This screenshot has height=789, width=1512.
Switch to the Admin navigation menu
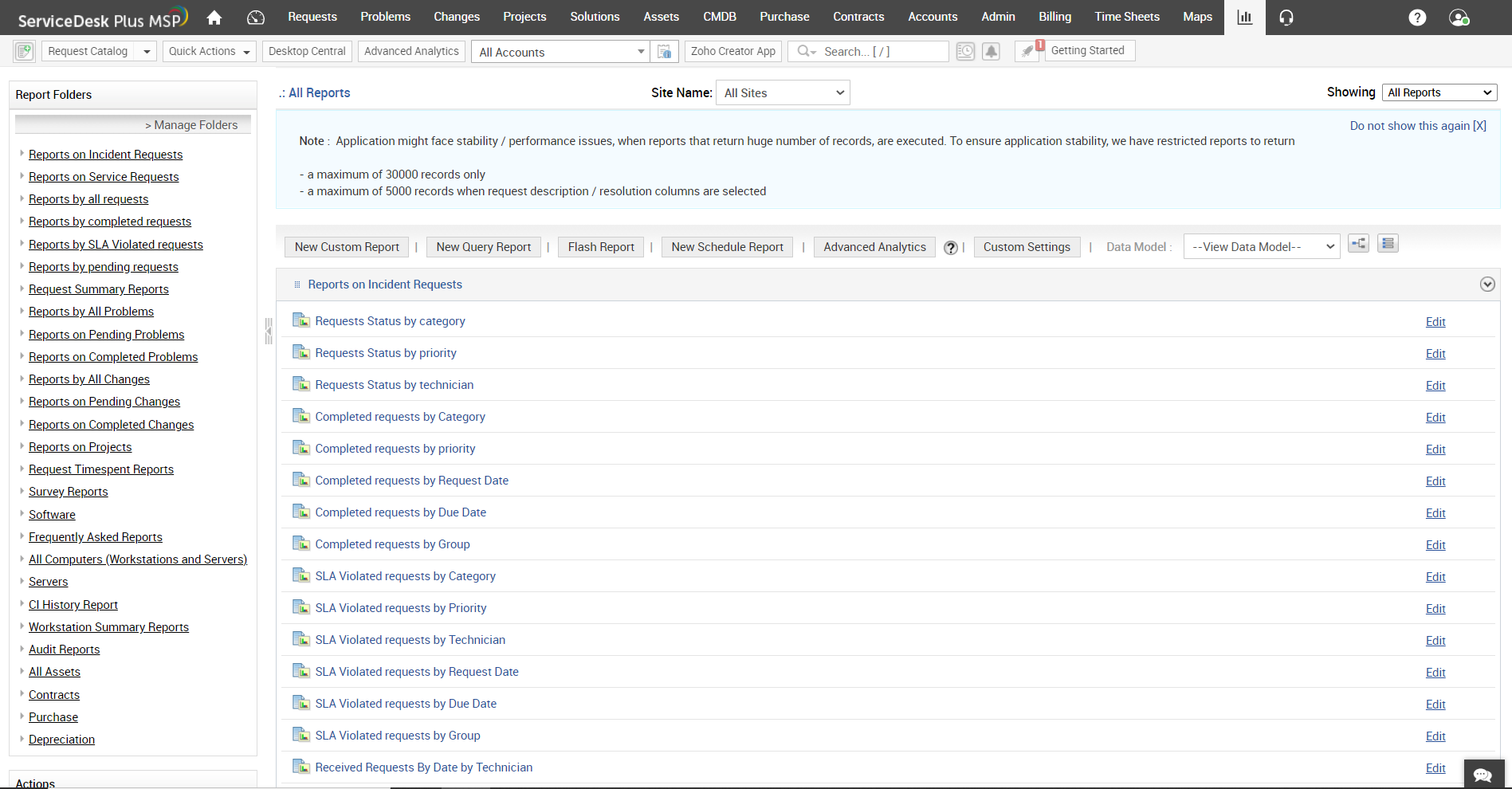(997, 17)
